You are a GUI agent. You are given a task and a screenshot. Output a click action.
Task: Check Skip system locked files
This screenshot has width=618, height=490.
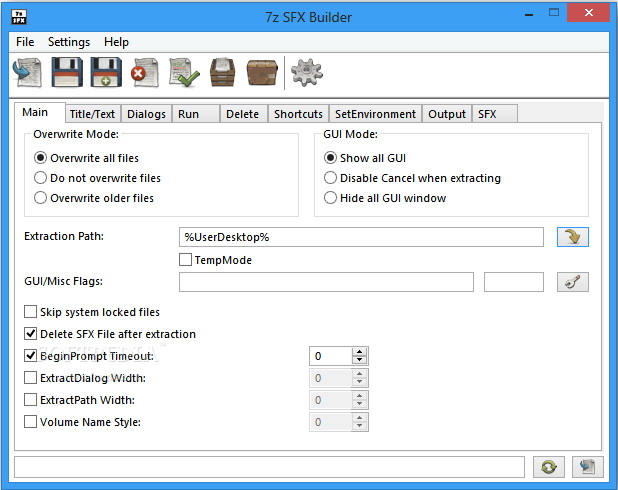30,312
